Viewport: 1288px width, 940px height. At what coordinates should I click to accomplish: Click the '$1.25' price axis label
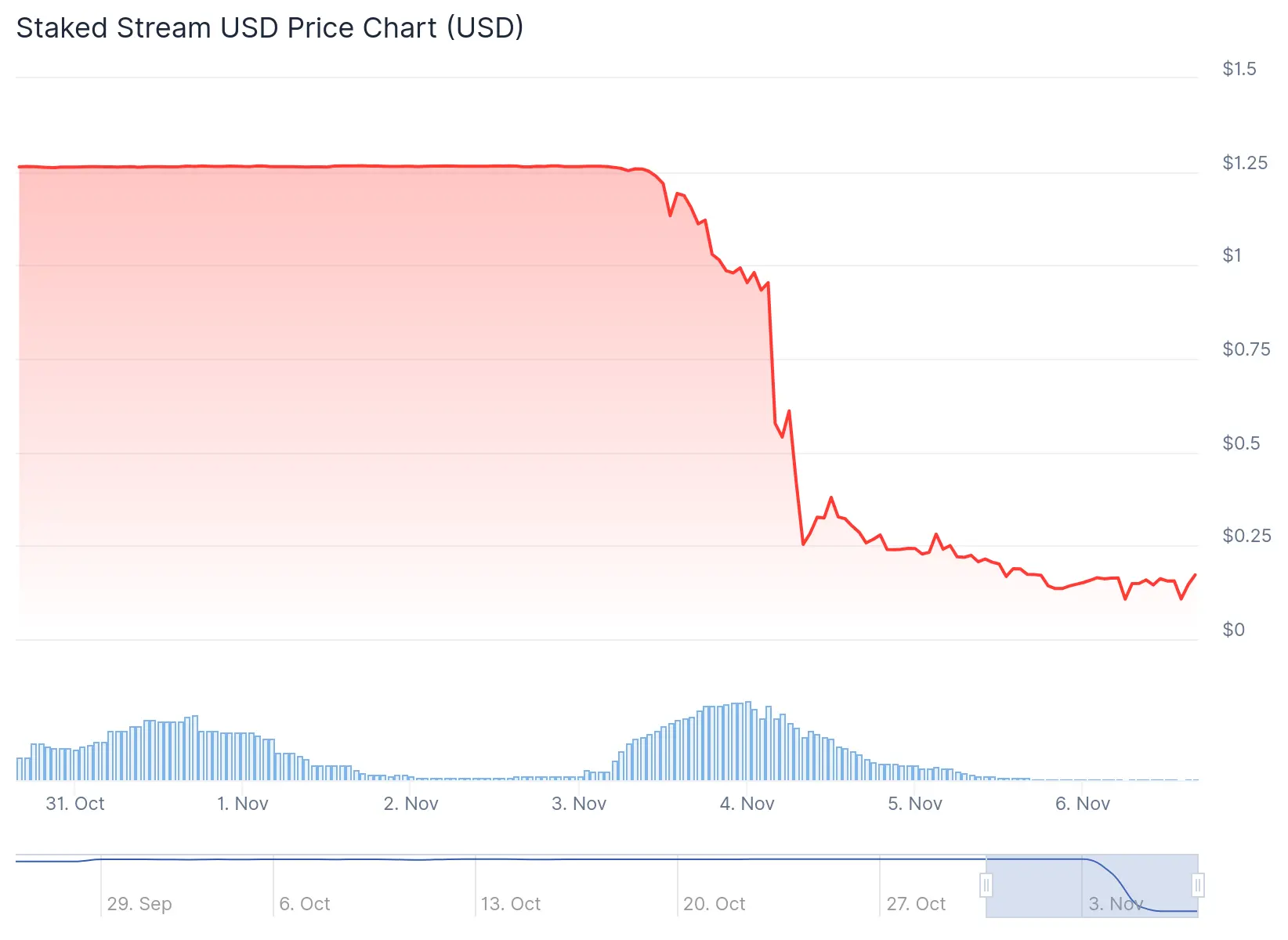(1245, 163)
